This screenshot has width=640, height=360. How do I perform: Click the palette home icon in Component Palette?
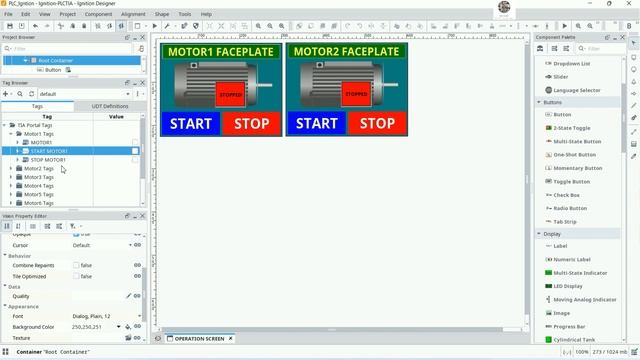540,49
